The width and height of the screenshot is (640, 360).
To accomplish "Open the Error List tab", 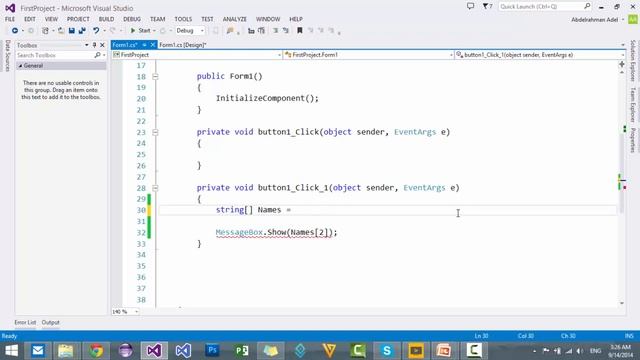I will tap(25, 322).
